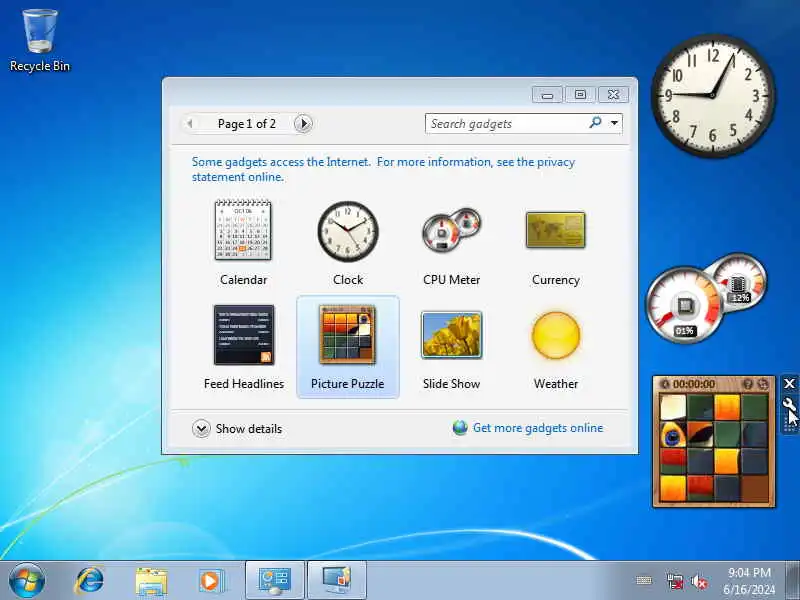Open the network status tray icon
The height and width of the screenshot is (600, 800).
[x=675, y=581]
